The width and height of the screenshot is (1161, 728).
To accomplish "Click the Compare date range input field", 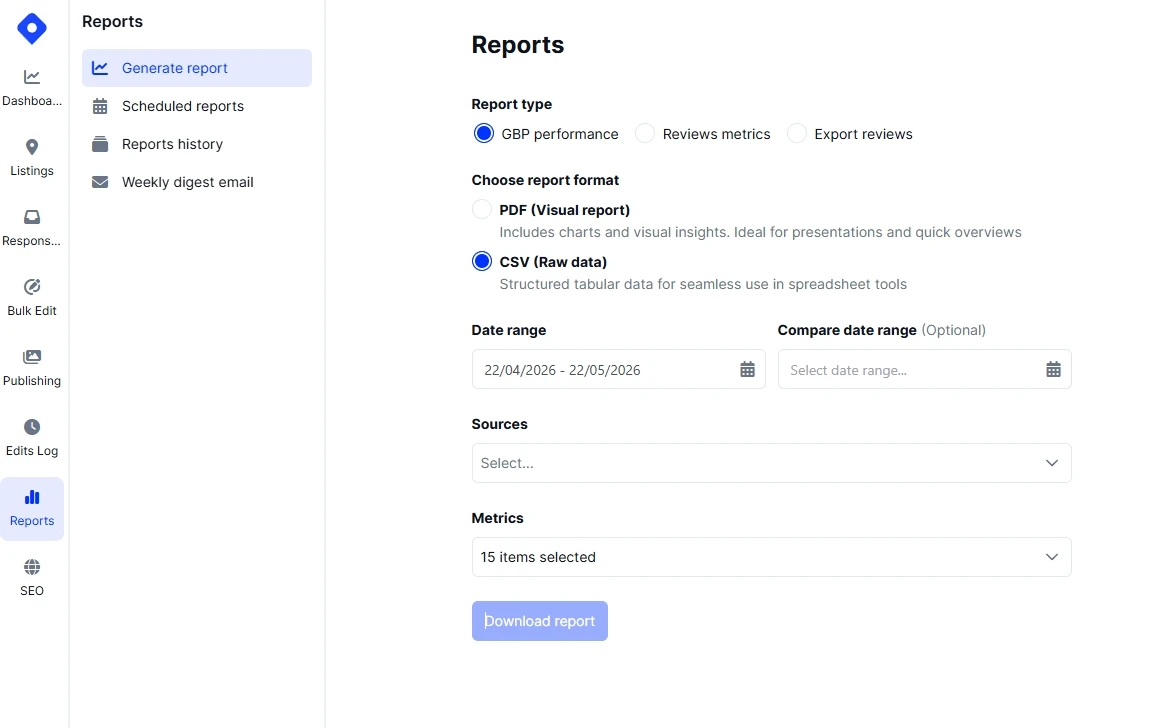I will (924, 370).
